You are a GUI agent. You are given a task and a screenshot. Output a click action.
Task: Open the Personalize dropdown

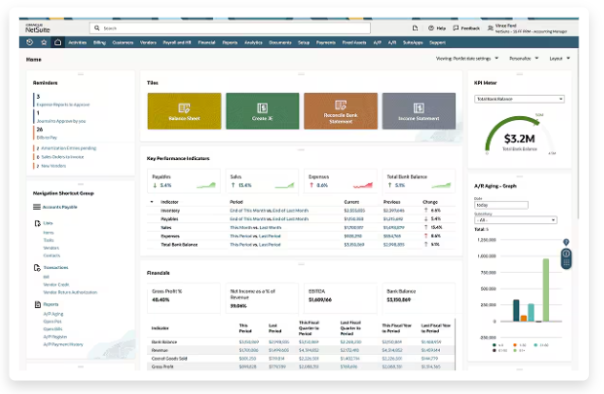(x=523, y=59)
